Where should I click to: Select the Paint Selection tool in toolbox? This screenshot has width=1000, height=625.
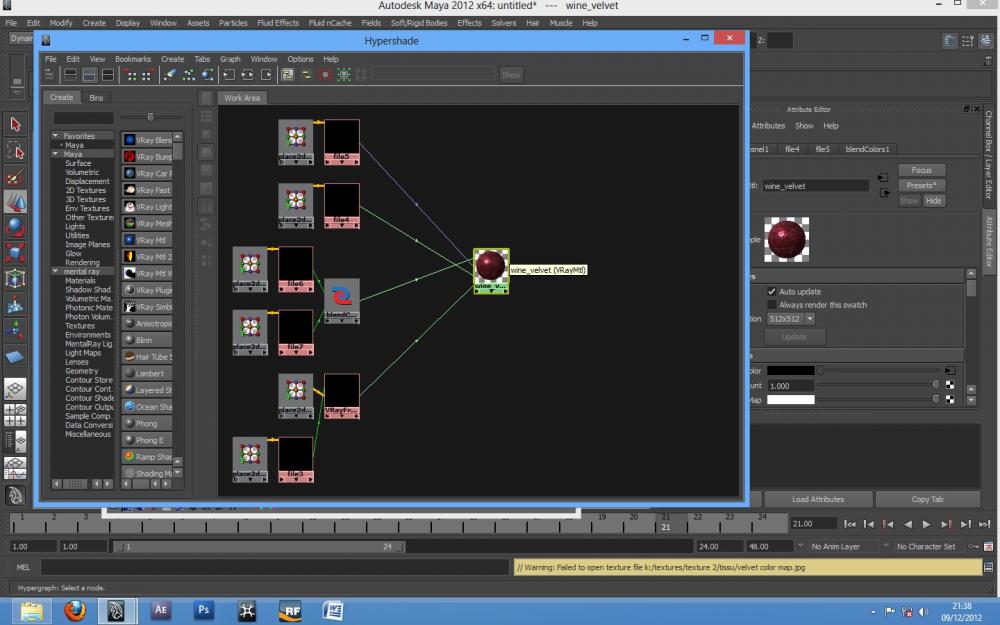15,176
